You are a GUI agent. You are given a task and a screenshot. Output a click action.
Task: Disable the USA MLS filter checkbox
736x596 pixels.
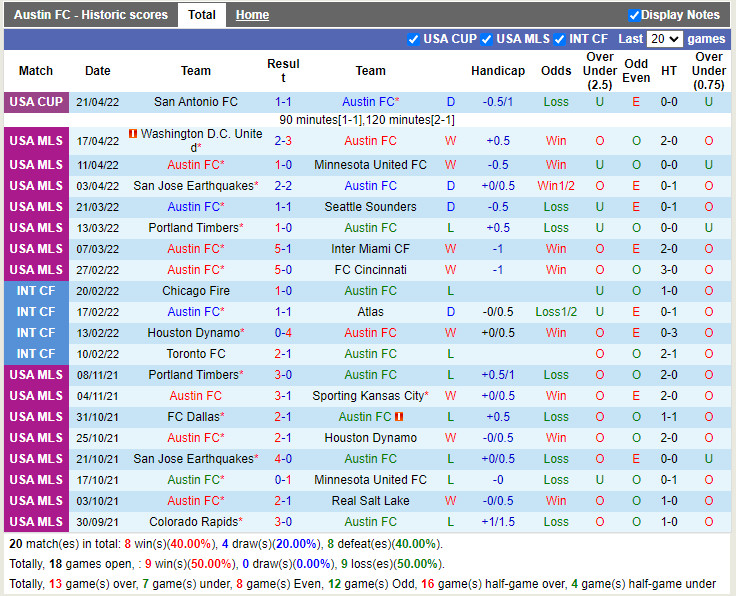[x=487, y=39]
